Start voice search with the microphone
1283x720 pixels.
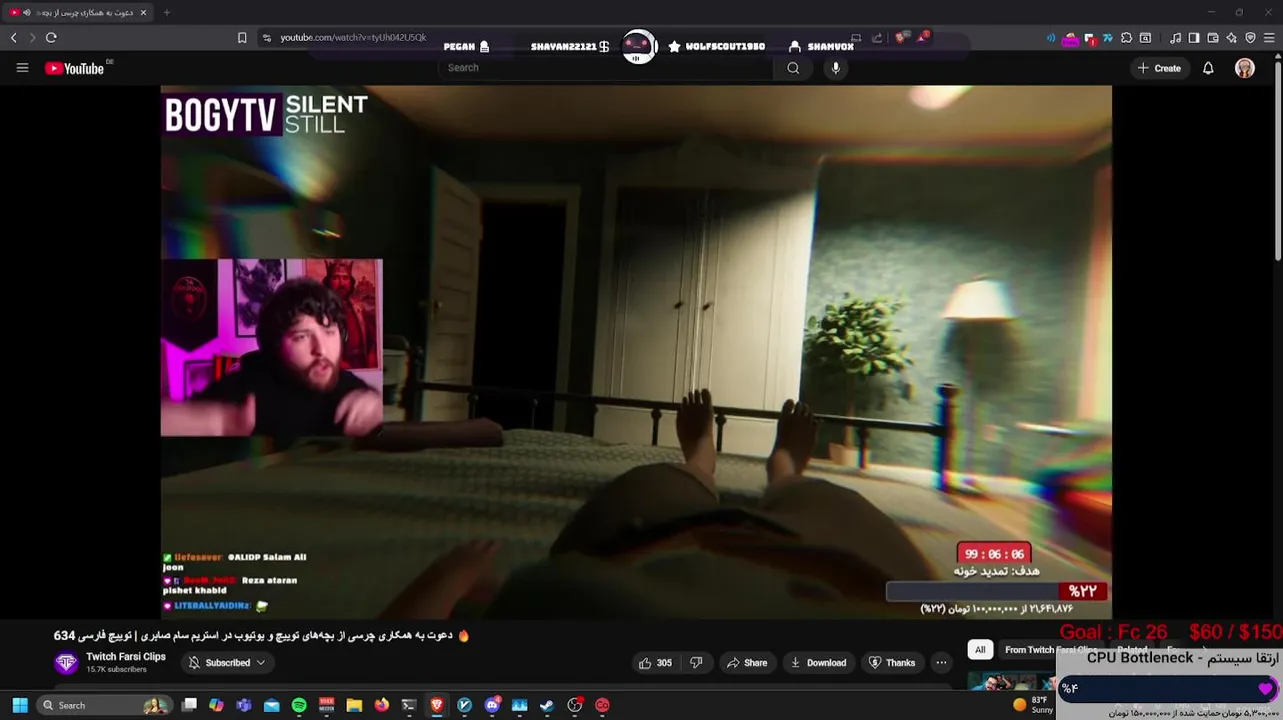[x=836, y=68]
